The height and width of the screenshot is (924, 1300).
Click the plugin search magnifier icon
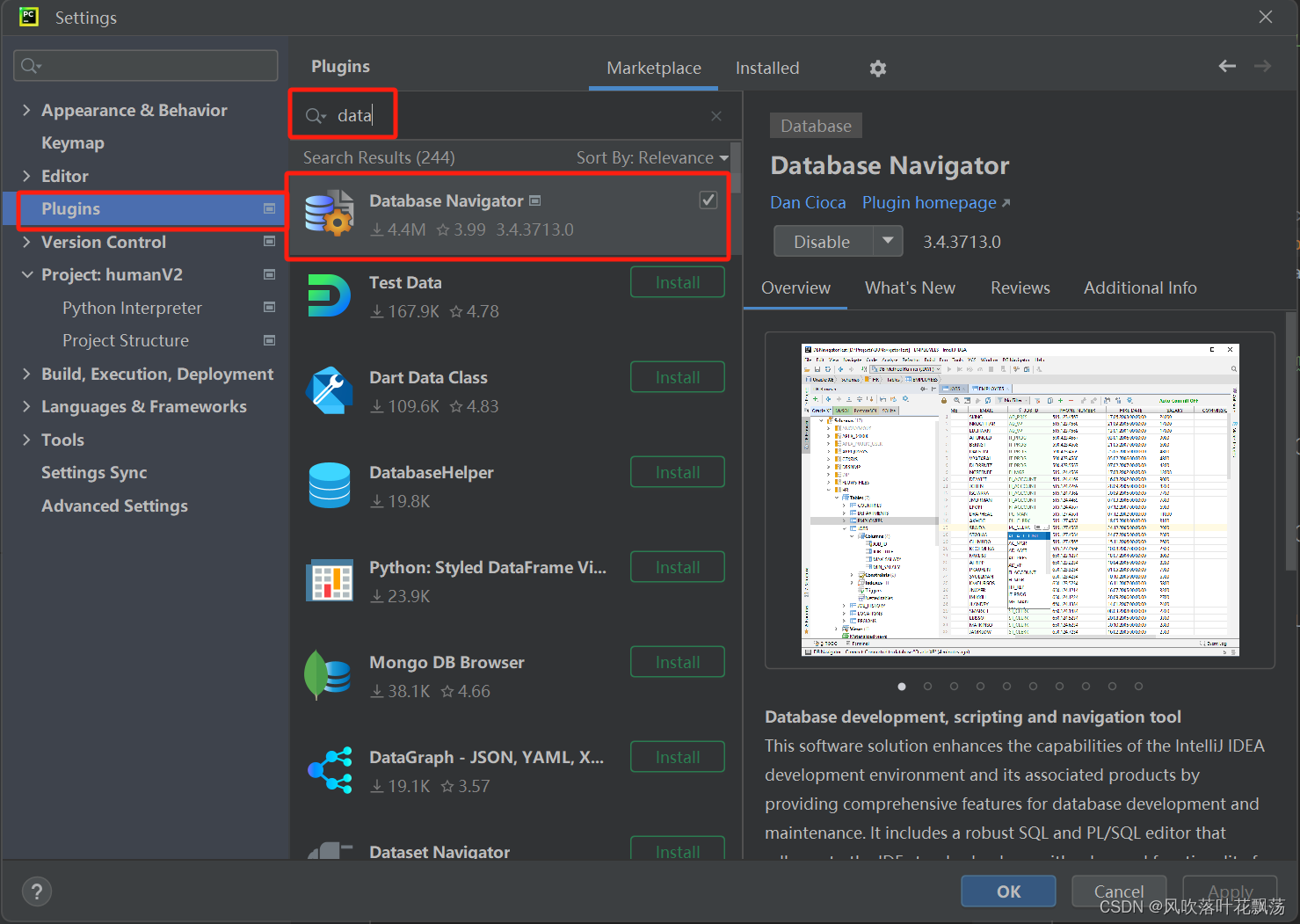coord(315,115)
